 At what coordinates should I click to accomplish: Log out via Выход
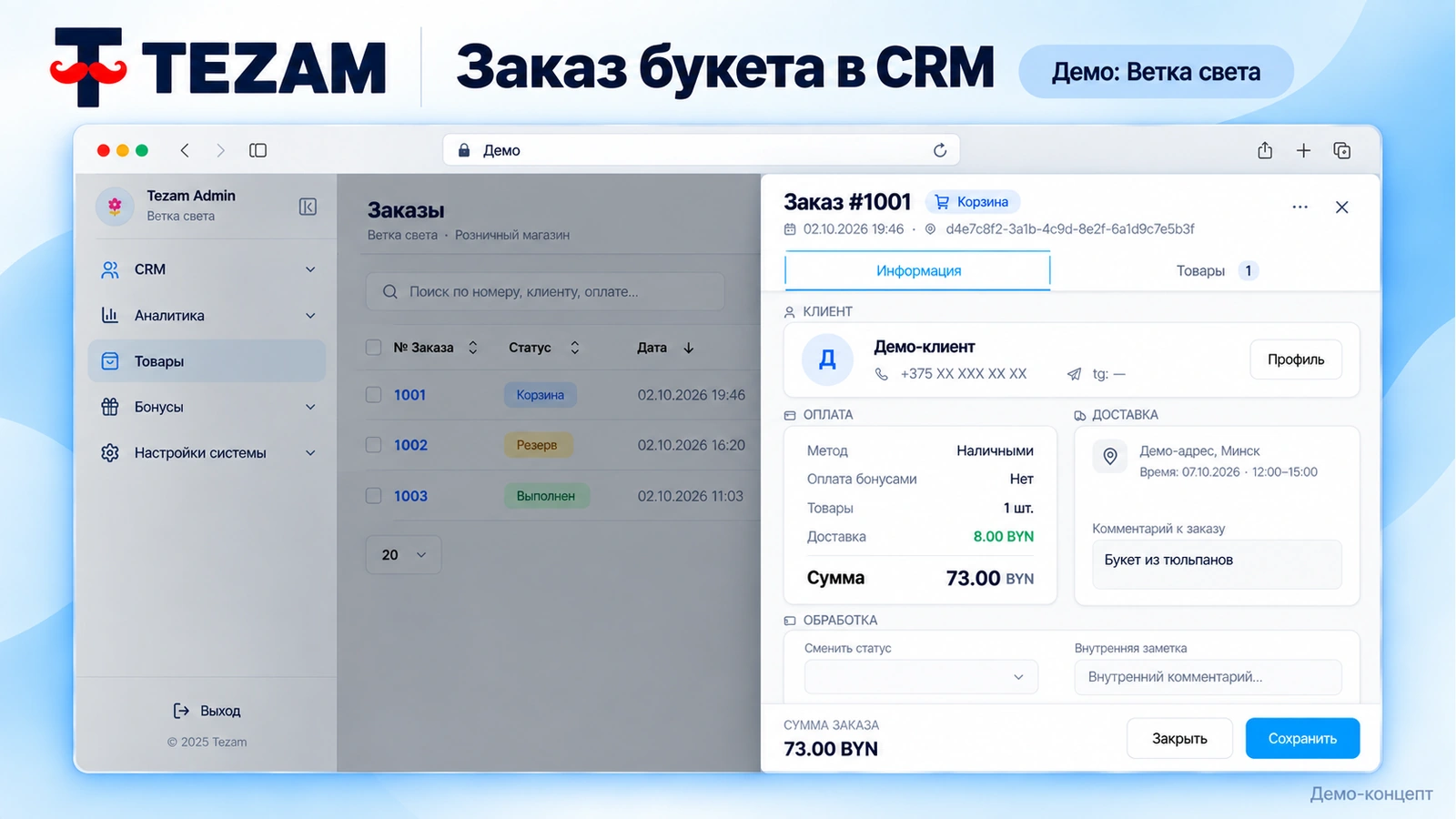(207, 711)
